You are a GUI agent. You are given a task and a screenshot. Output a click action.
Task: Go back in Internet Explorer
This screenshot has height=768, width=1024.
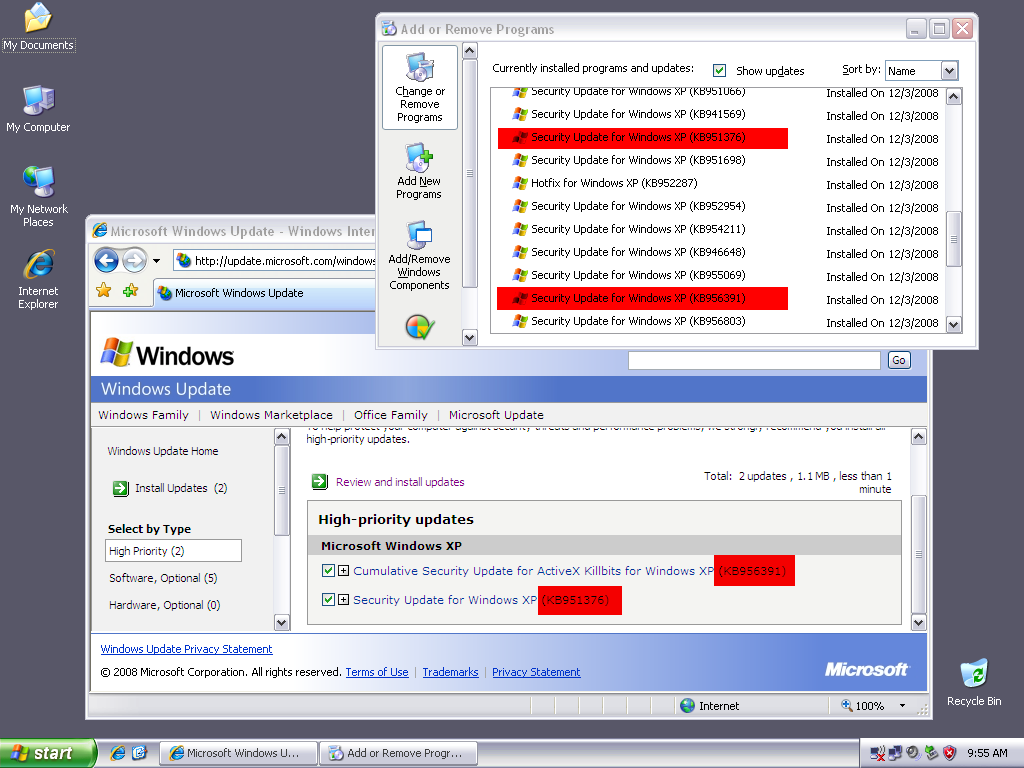coord(106,261)
